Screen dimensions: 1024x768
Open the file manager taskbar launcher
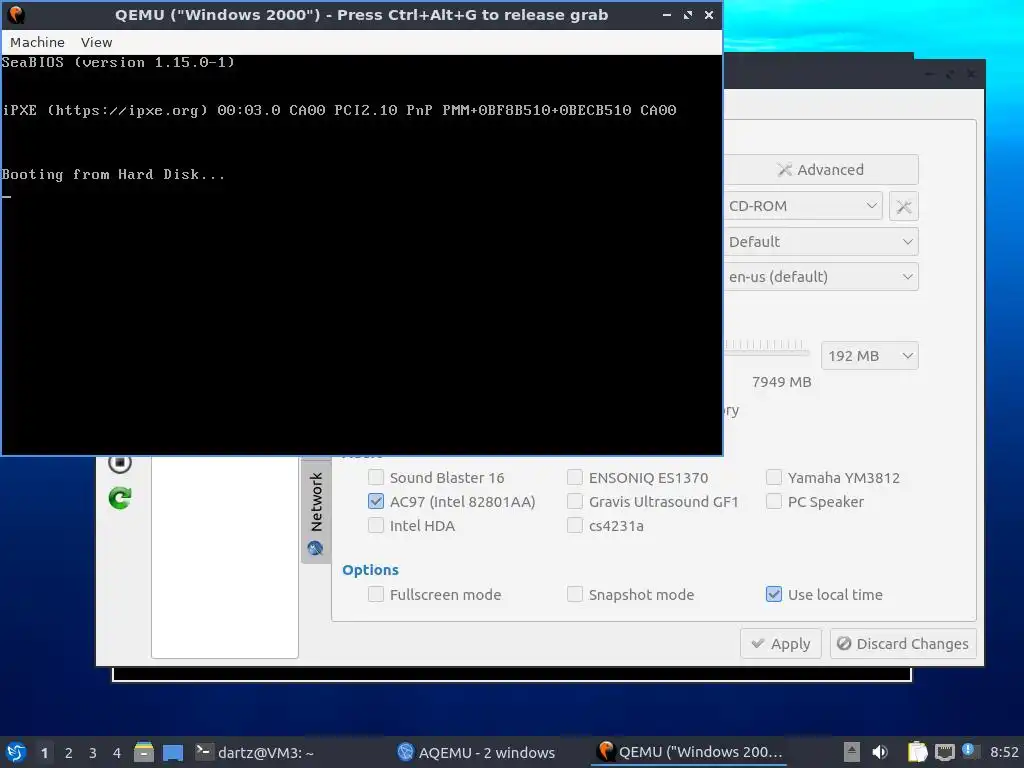pos(144,752)
